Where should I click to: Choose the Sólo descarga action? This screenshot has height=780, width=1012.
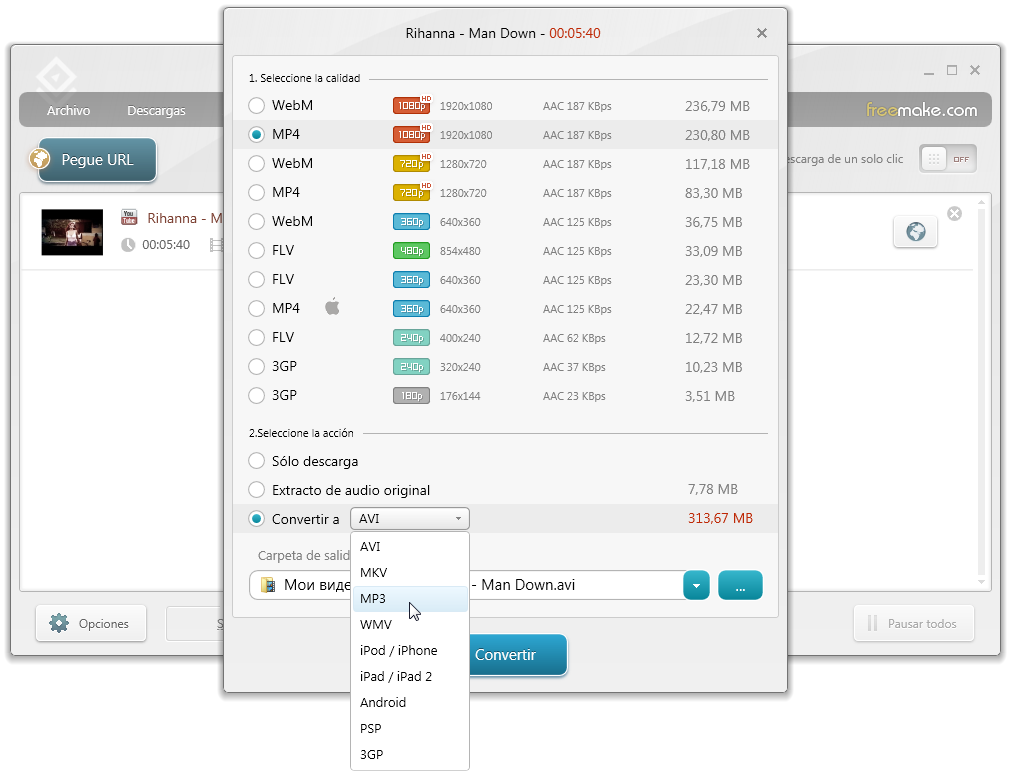coord(256,461)
